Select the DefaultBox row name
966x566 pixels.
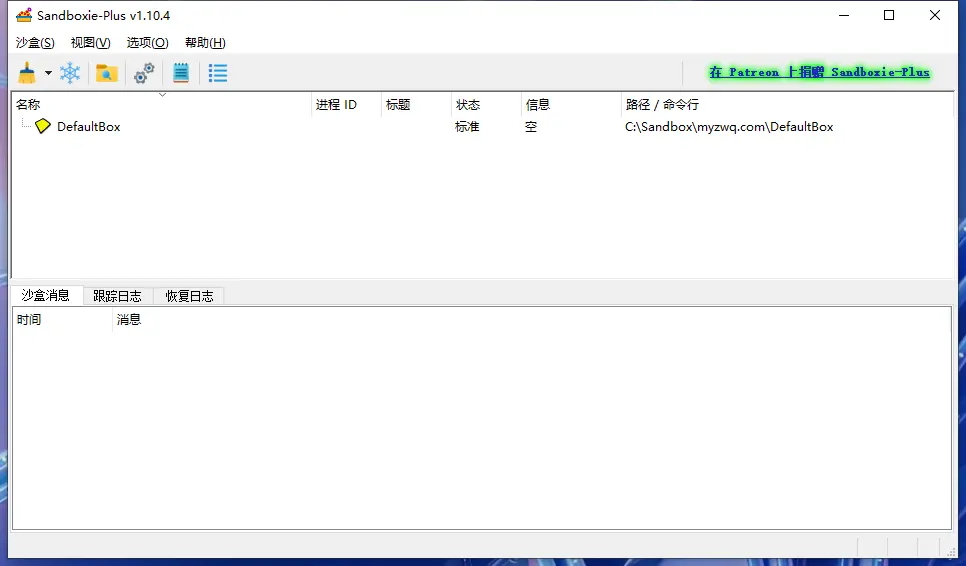click(88, 127)
